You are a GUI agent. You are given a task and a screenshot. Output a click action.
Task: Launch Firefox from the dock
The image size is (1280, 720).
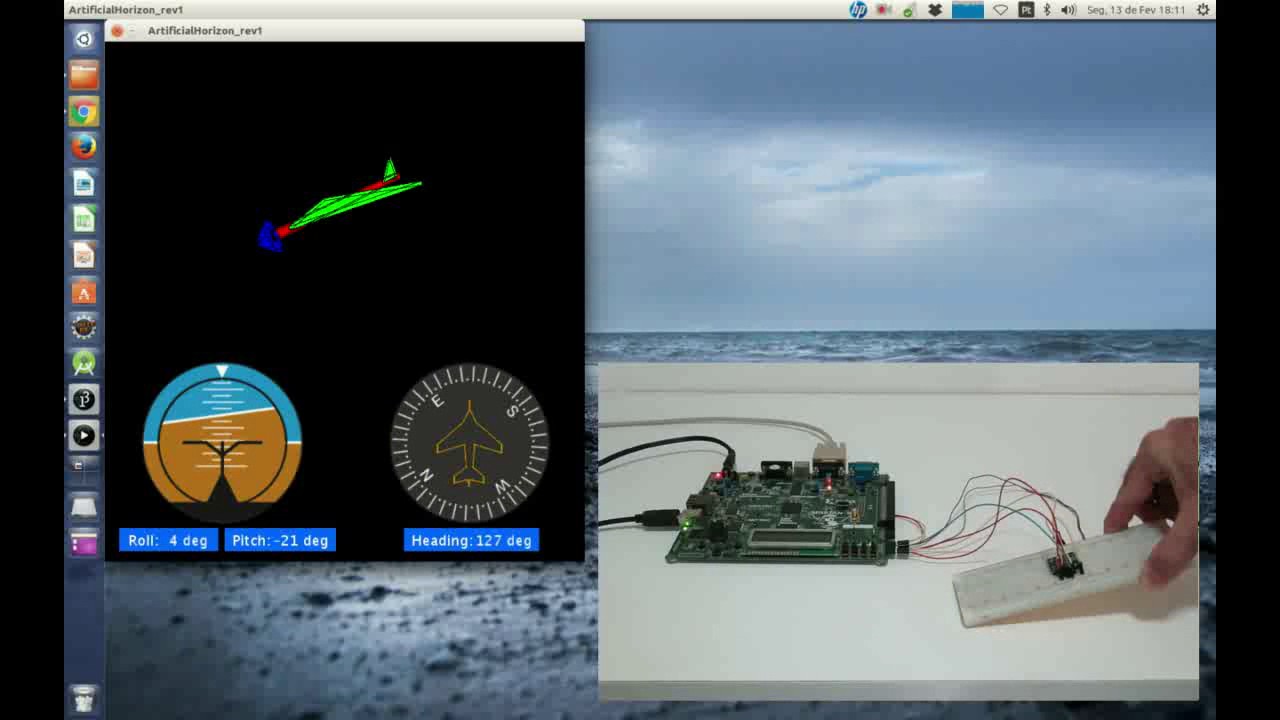[x=84, y=147]
